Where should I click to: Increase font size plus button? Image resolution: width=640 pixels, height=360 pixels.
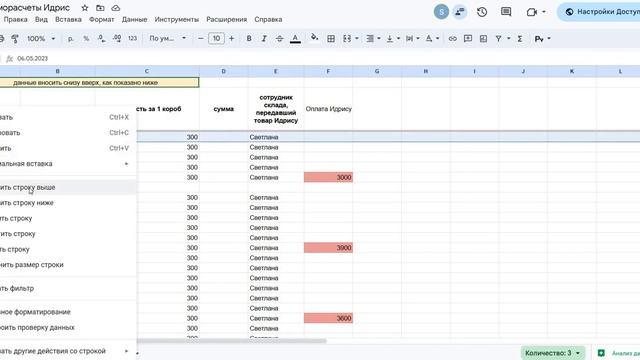click(x=231, y=38)
